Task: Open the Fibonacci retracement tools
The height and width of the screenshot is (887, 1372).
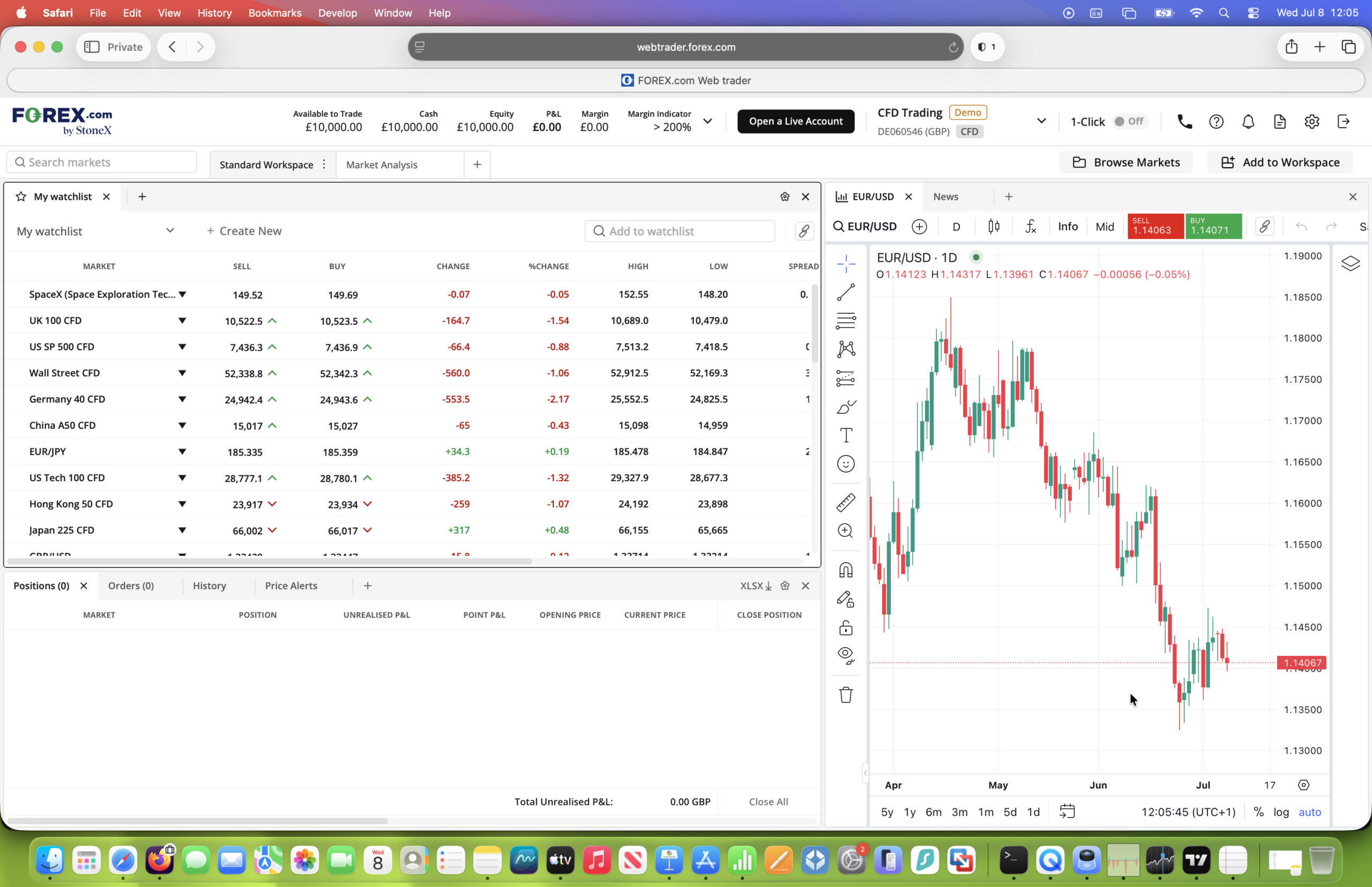Action: point(846,320)
